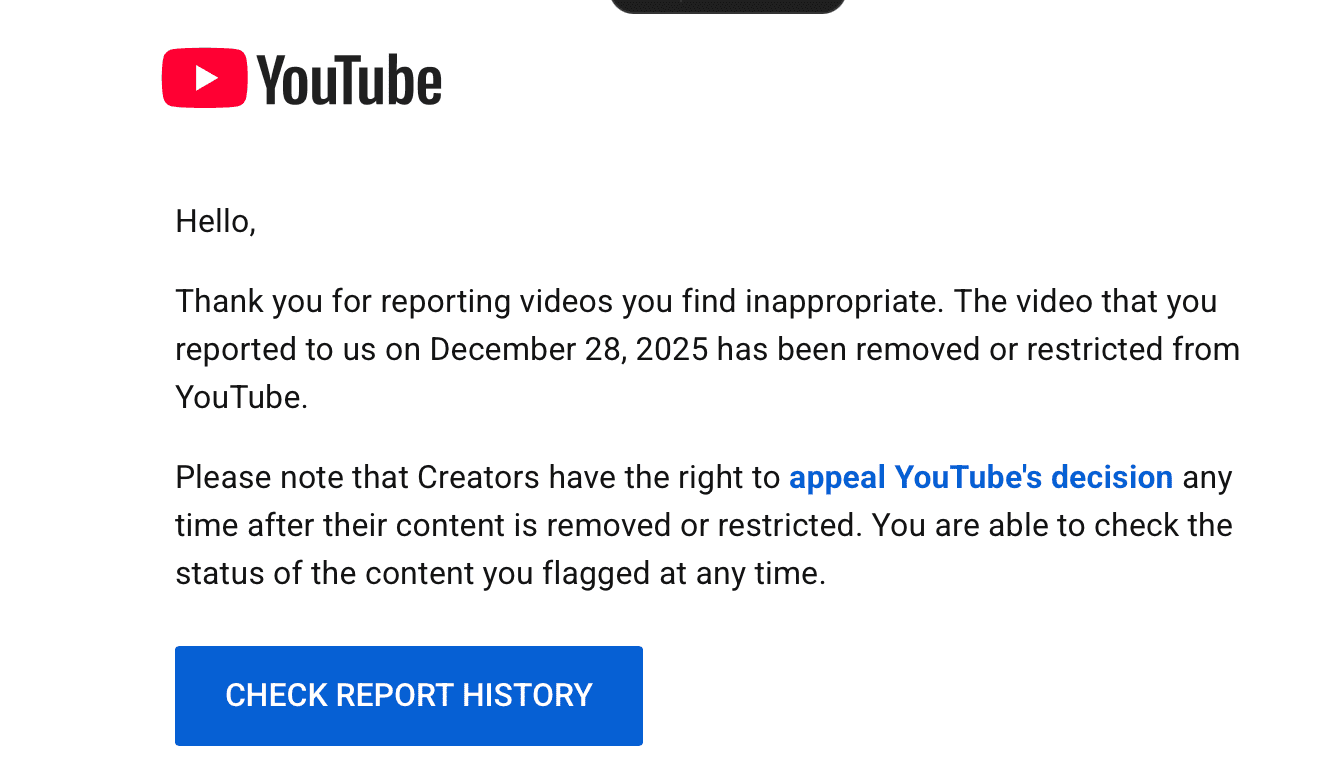Click "You are able to check the" phrase

pyautogui.click(x=1052, y=525)
